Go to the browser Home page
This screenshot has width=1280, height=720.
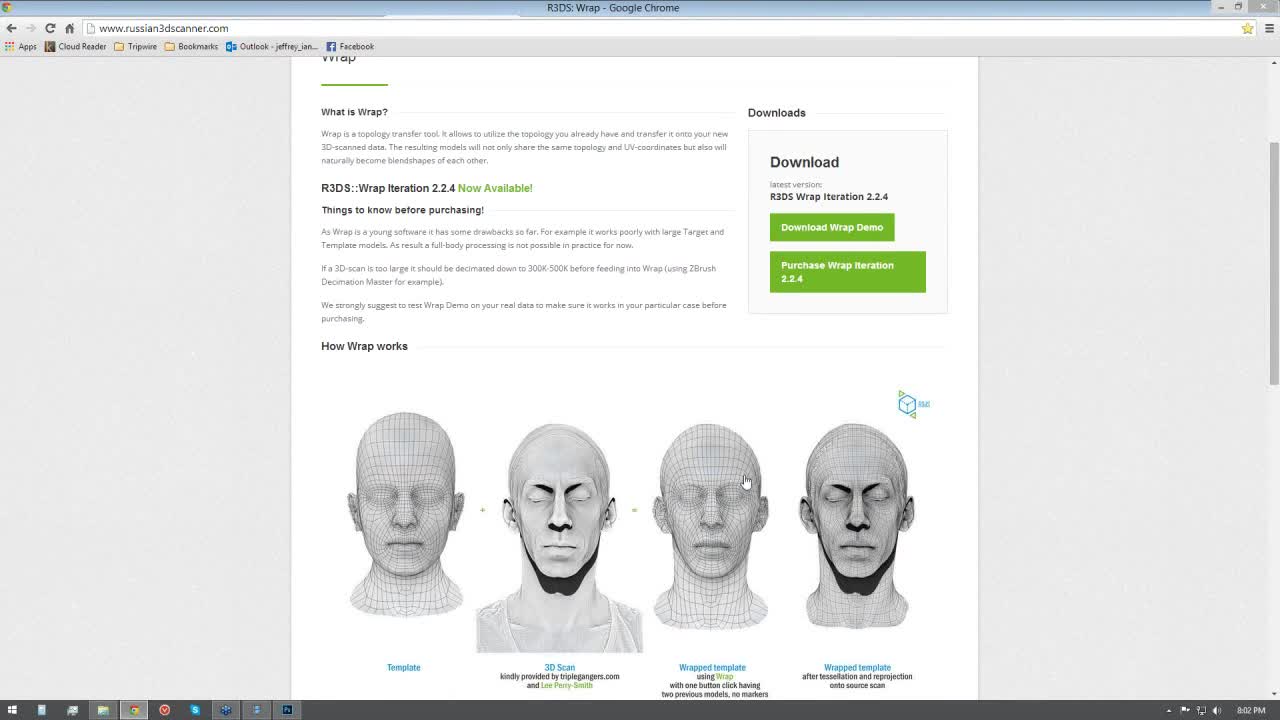[x=69, y=28]
